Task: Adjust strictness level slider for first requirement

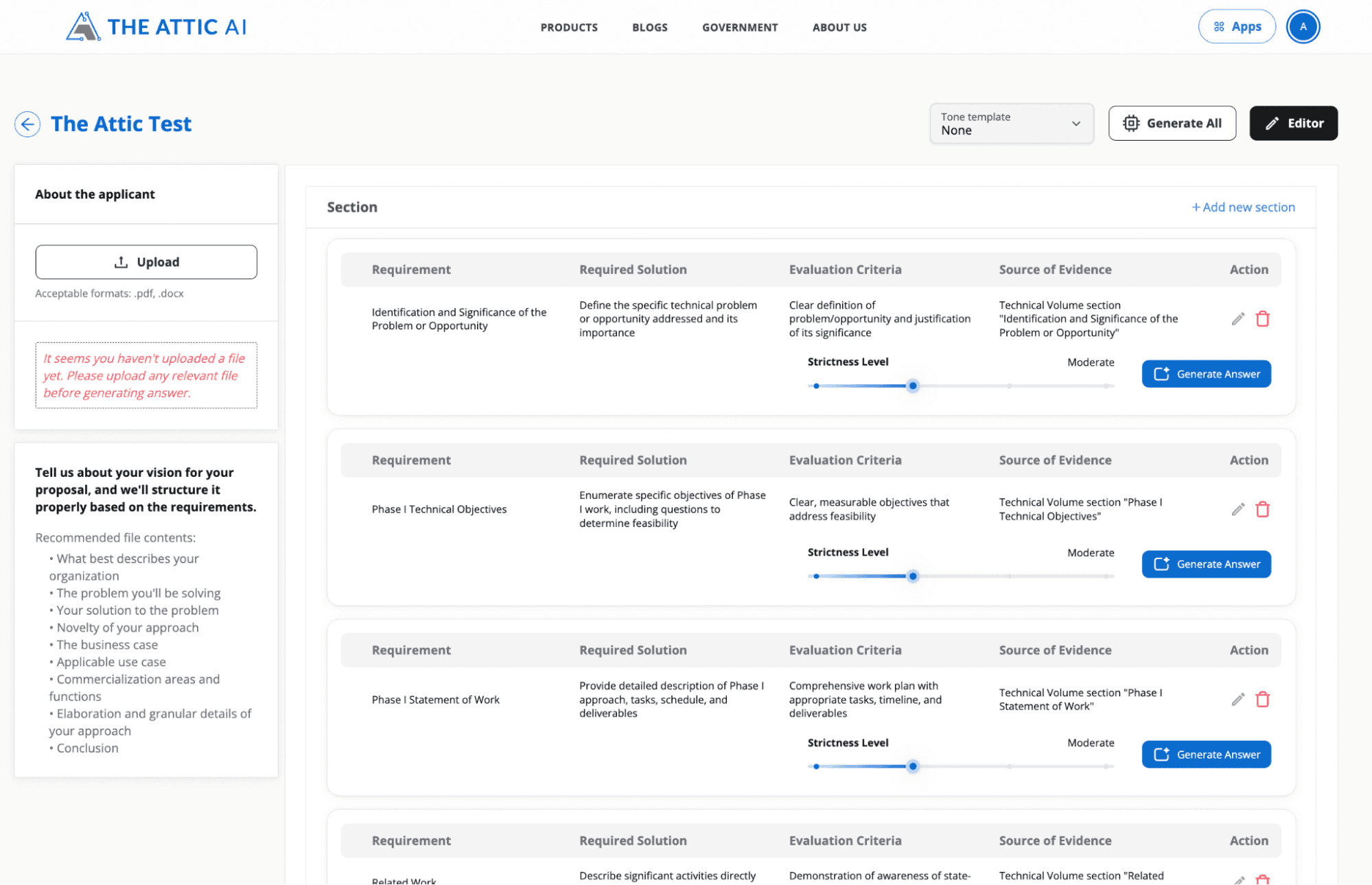Action: click(911, 385)
